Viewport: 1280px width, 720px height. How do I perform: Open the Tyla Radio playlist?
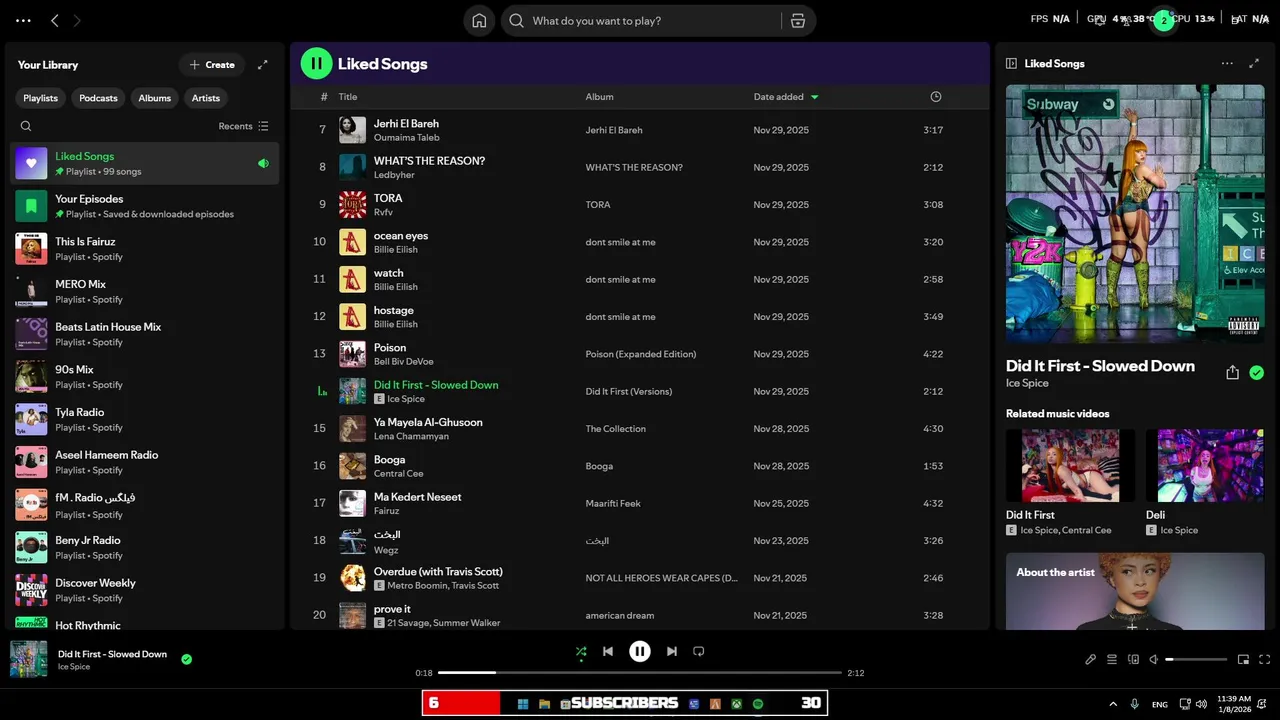145,419
